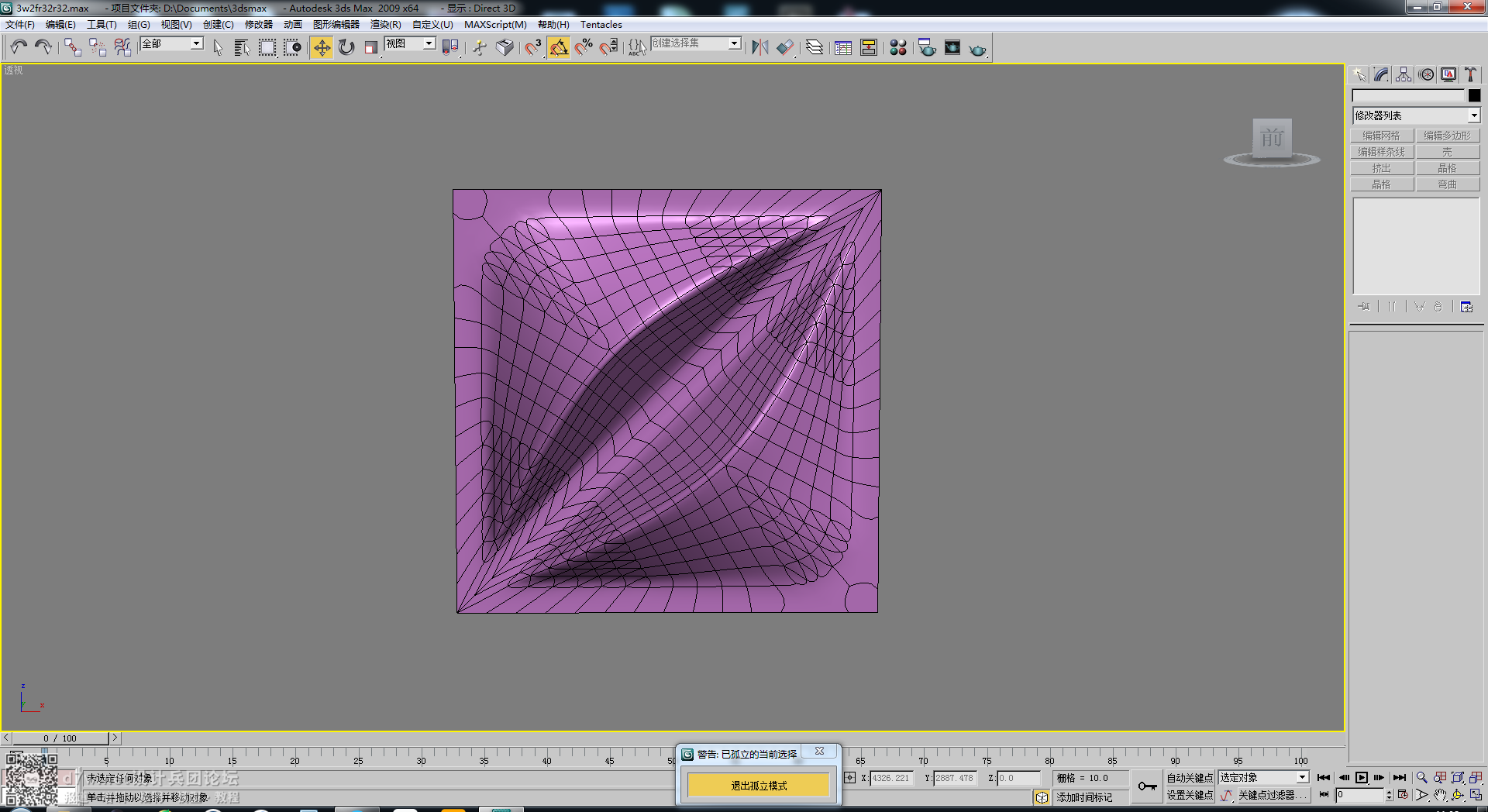Open MAXScript(M) menu

[x=495, y=25]
